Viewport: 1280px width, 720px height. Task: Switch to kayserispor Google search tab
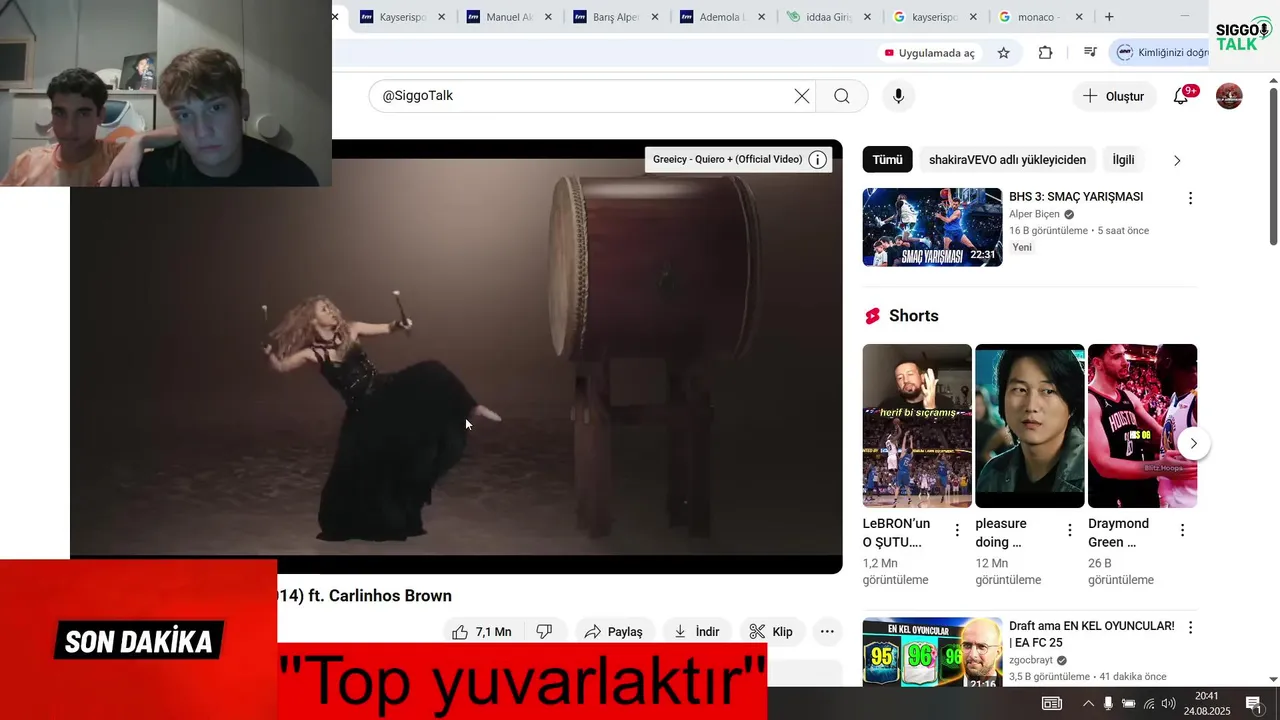pyautogui.click(x=934, y=17)
